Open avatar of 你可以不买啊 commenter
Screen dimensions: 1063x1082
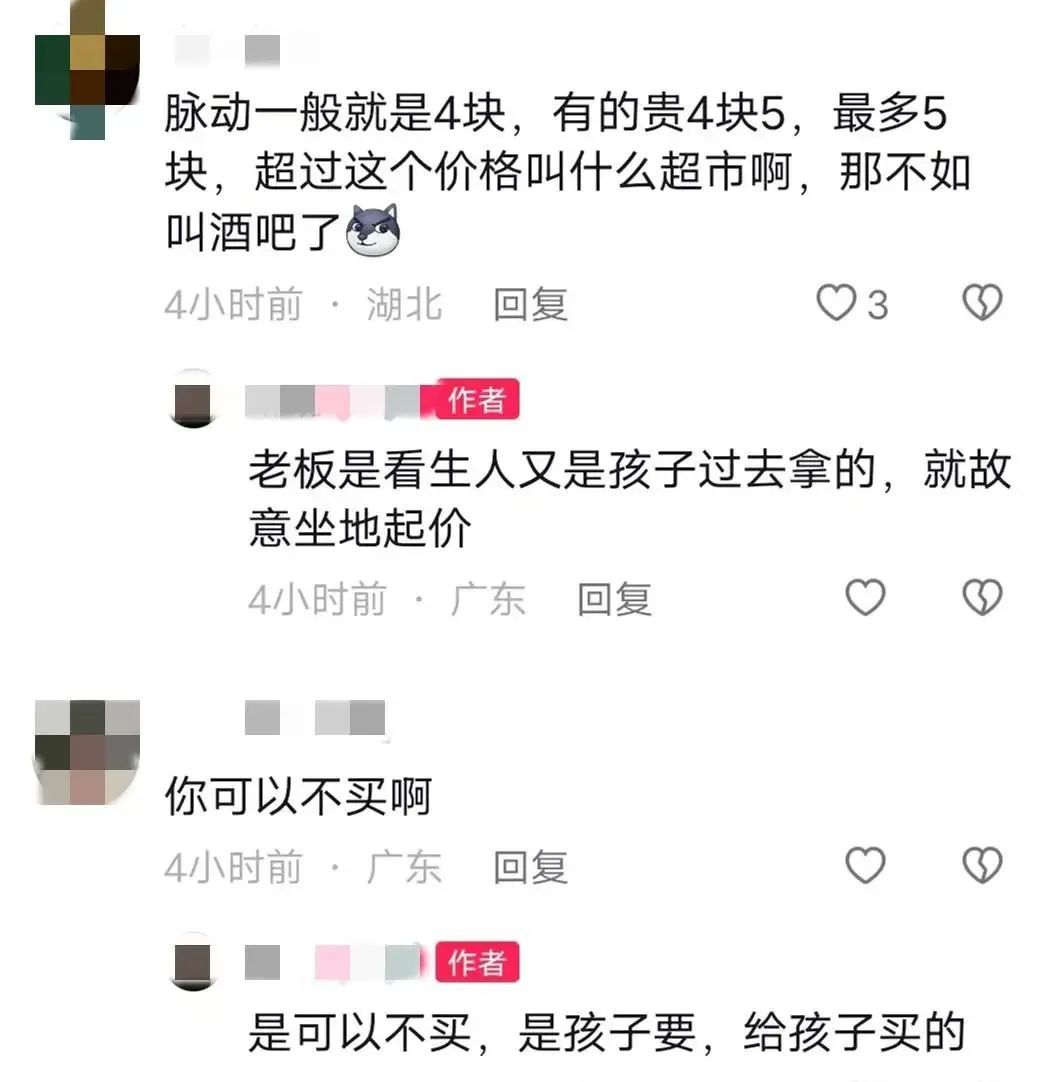tap(88, 752)
